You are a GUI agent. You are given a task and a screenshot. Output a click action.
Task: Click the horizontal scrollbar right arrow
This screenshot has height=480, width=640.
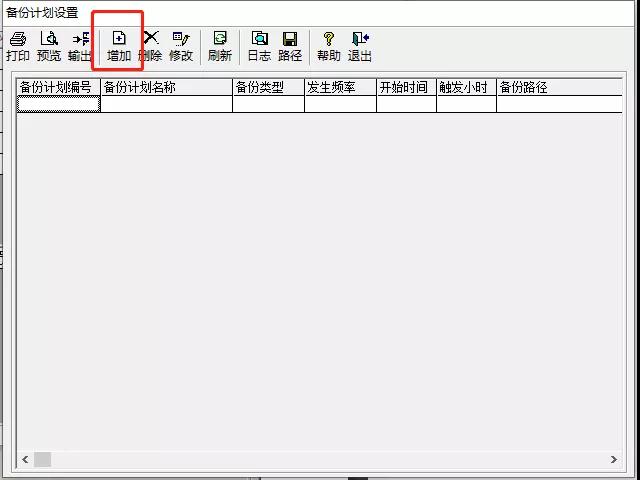(614, 460)
